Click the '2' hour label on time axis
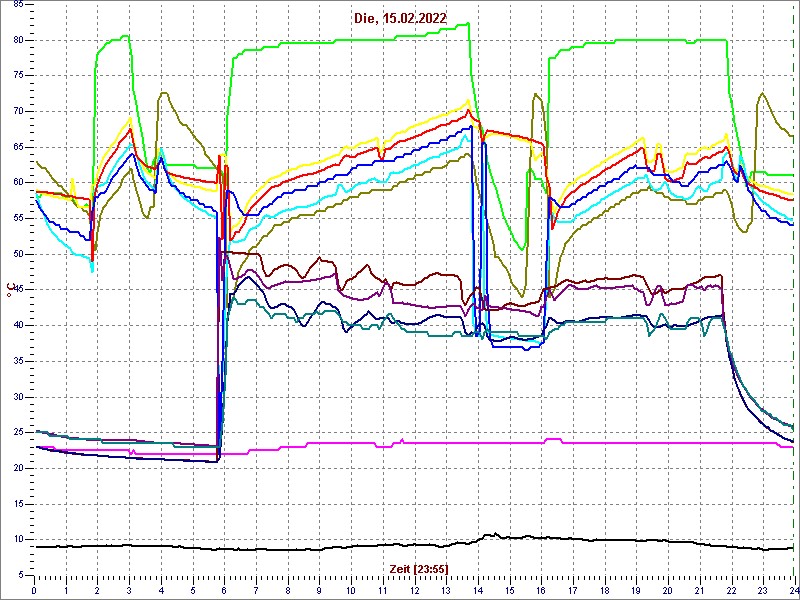The width and height of the screenshot is (800, 600). (x=97, y=590)
